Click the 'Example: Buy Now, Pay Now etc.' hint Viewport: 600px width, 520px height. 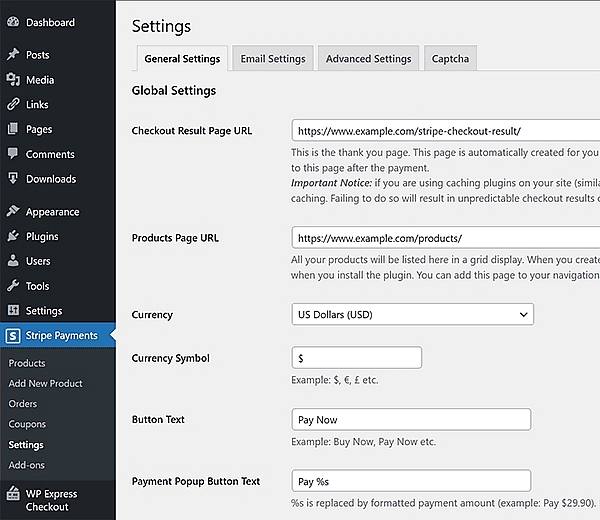point(364,442)
